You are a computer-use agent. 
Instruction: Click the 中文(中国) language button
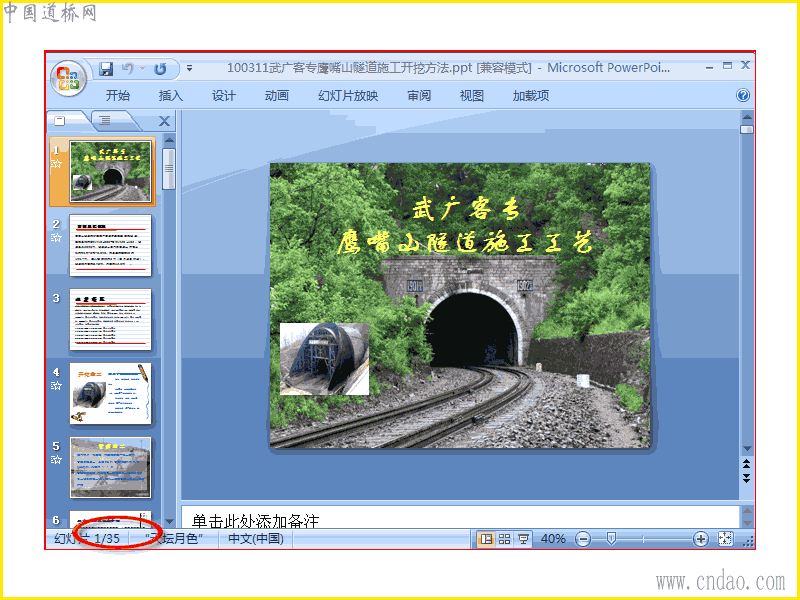click(x=256, y=539)
